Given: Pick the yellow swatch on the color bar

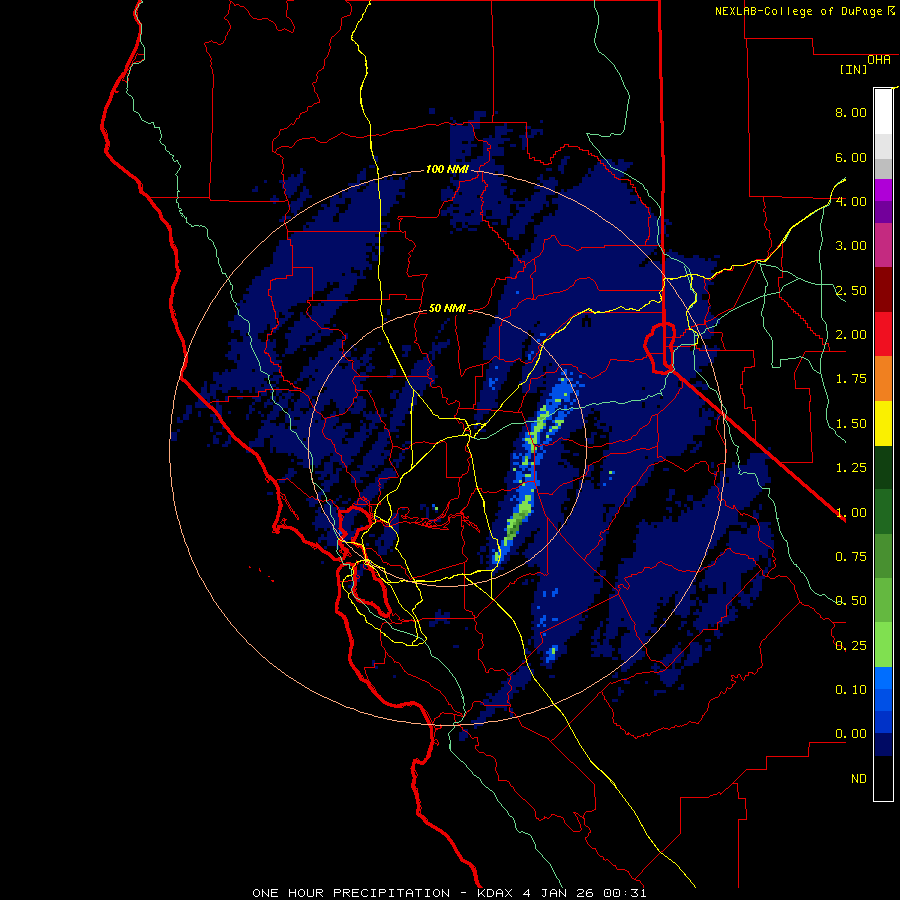Looking at the screenshot, I should tap(883, 423).
